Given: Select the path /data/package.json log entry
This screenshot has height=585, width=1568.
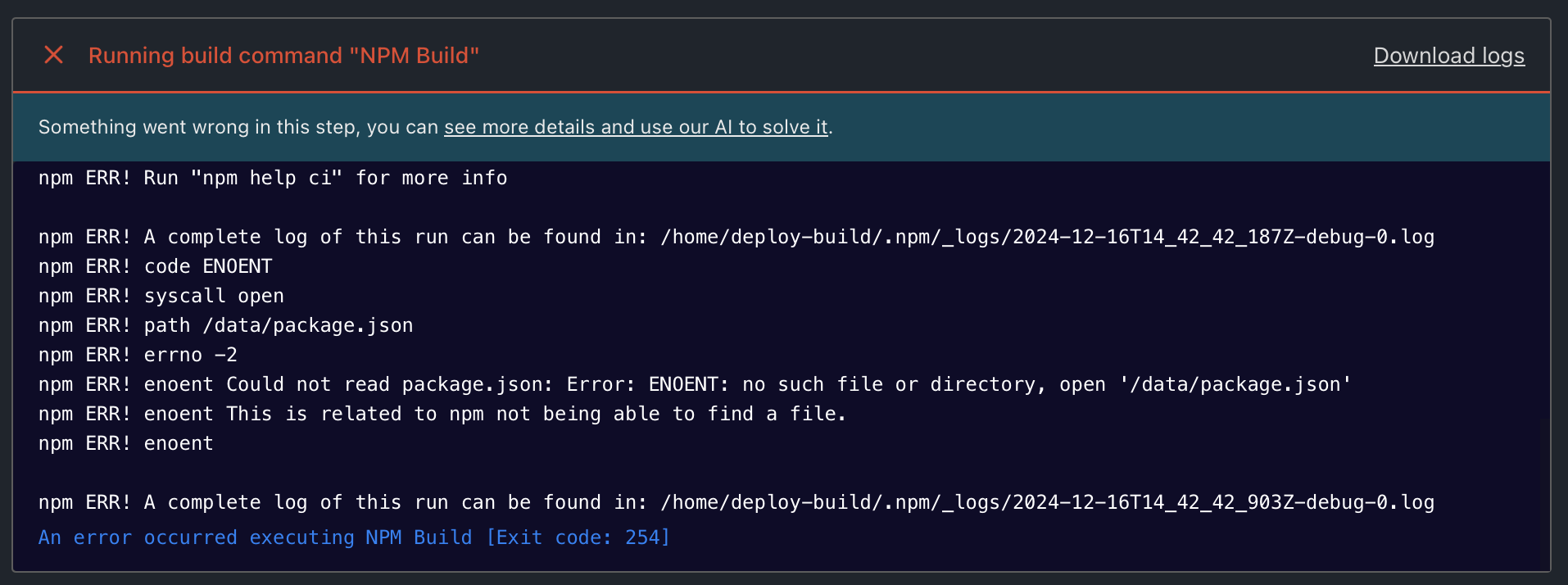Looking at the screenshot, I should pyautogui.click(x=224, y=324).
